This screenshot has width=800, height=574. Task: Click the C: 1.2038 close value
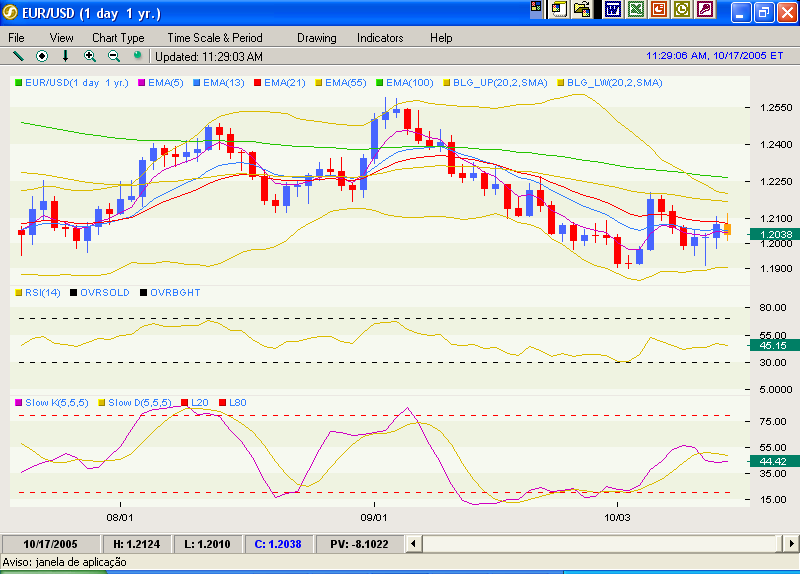[x=278, y=544]
